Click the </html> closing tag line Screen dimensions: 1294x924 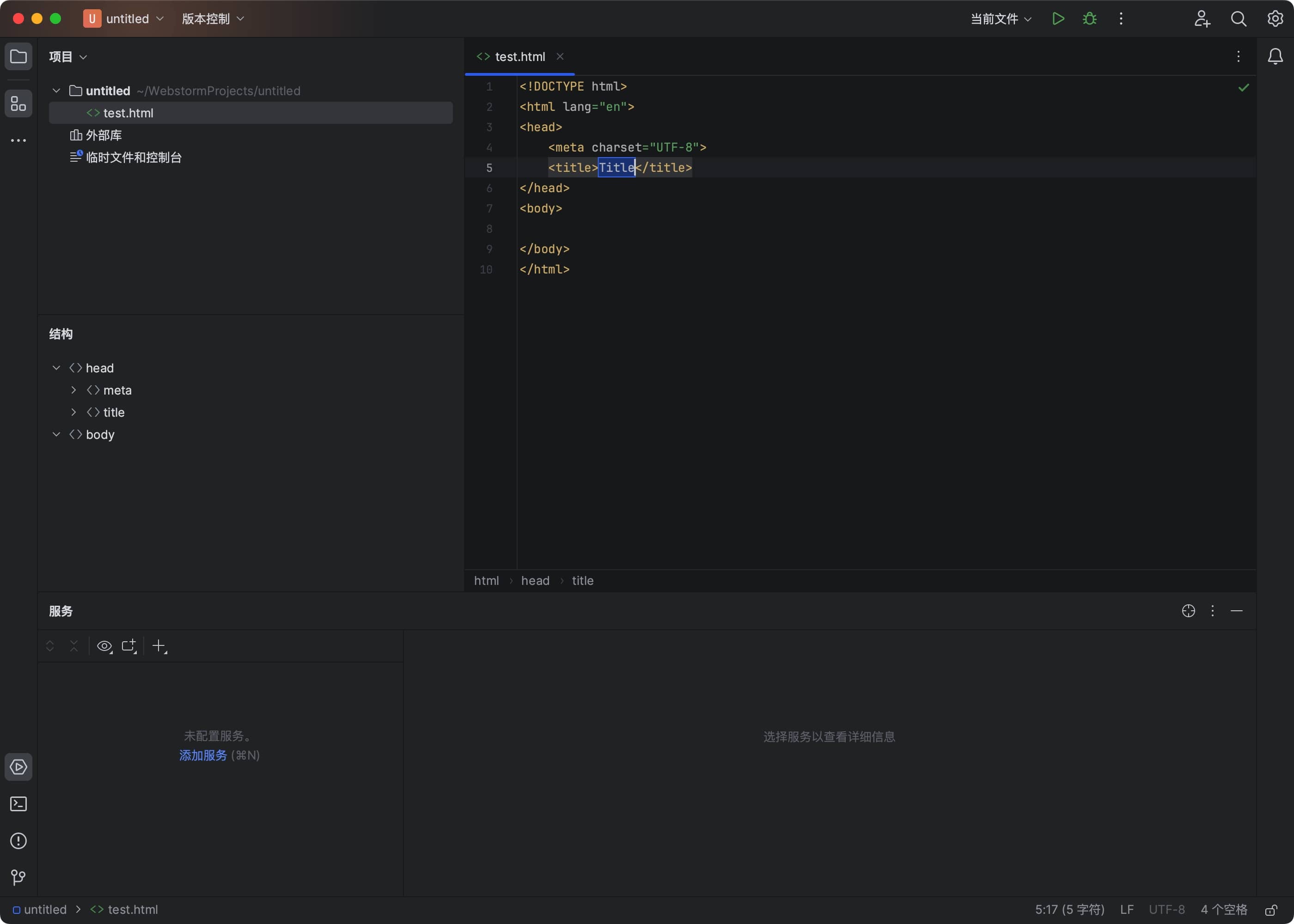coord(544,270)
